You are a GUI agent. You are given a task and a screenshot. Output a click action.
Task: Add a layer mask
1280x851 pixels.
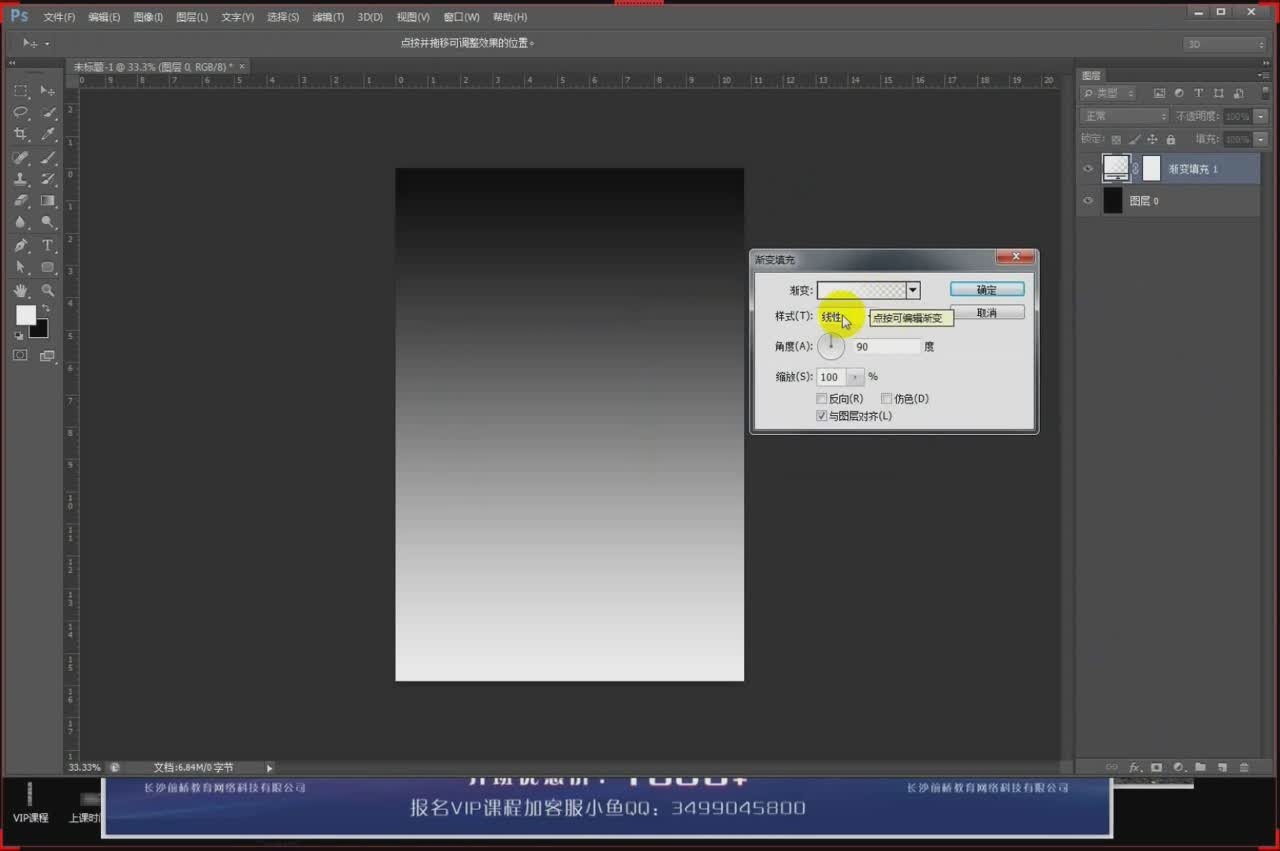1157,767
